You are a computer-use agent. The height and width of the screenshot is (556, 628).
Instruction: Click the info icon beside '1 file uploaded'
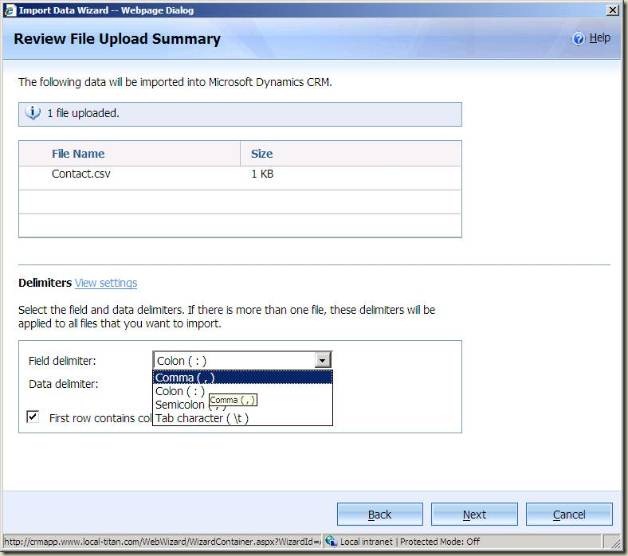coord(32,113)
